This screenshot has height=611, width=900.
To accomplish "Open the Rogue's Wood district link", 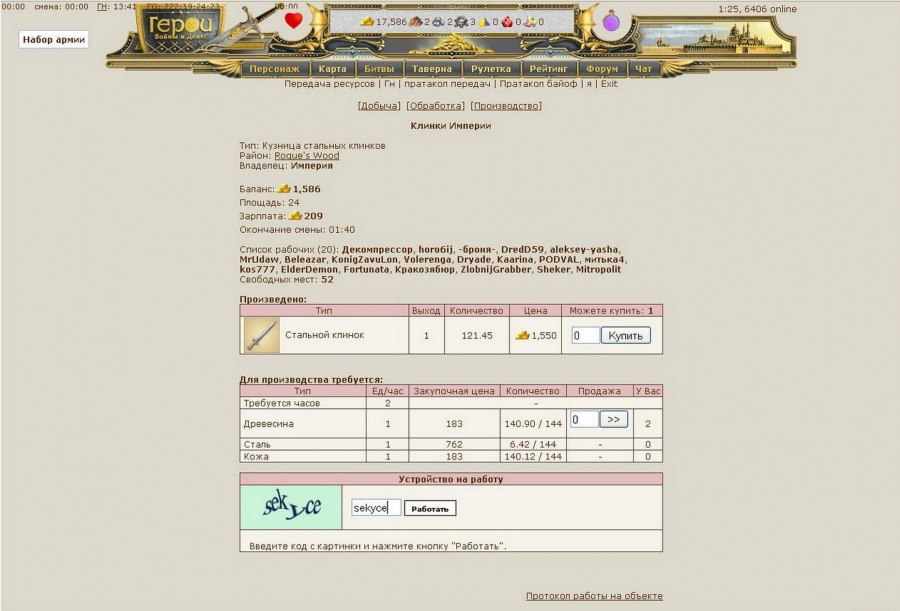I will (307, 156).
